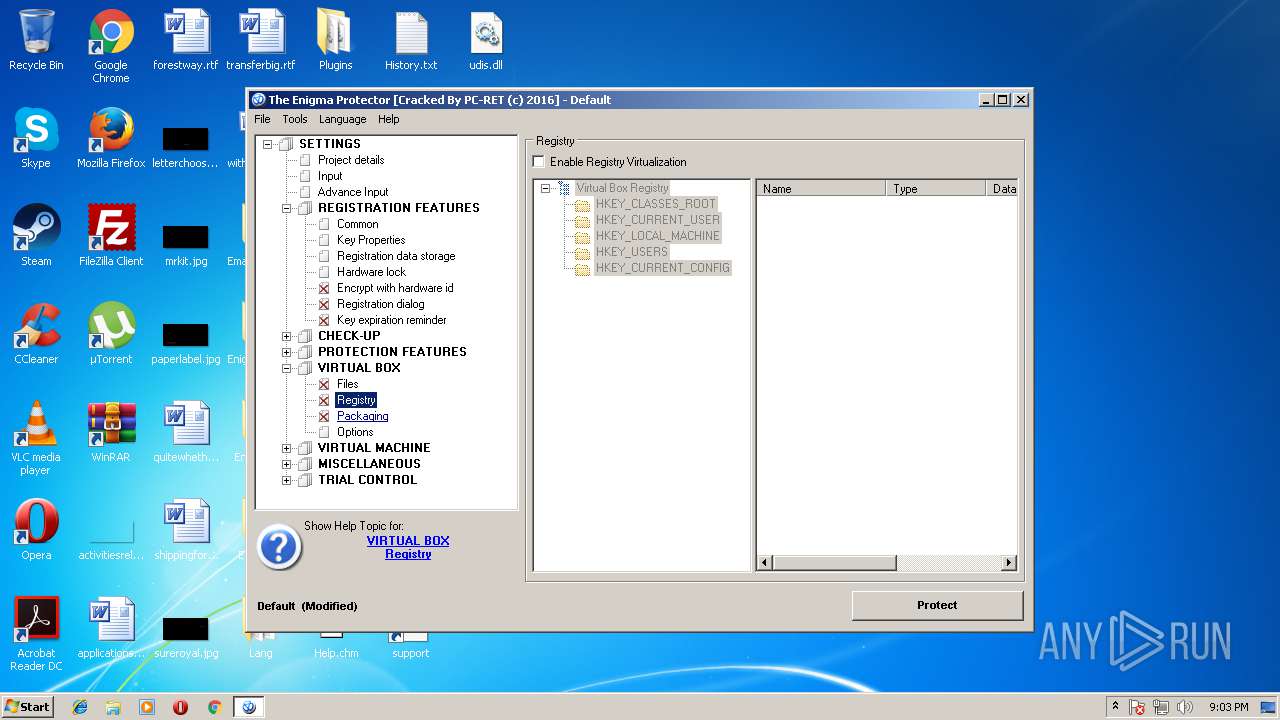
Task: Enable Registry Virtualization checkbox
Action: [539, 162]
